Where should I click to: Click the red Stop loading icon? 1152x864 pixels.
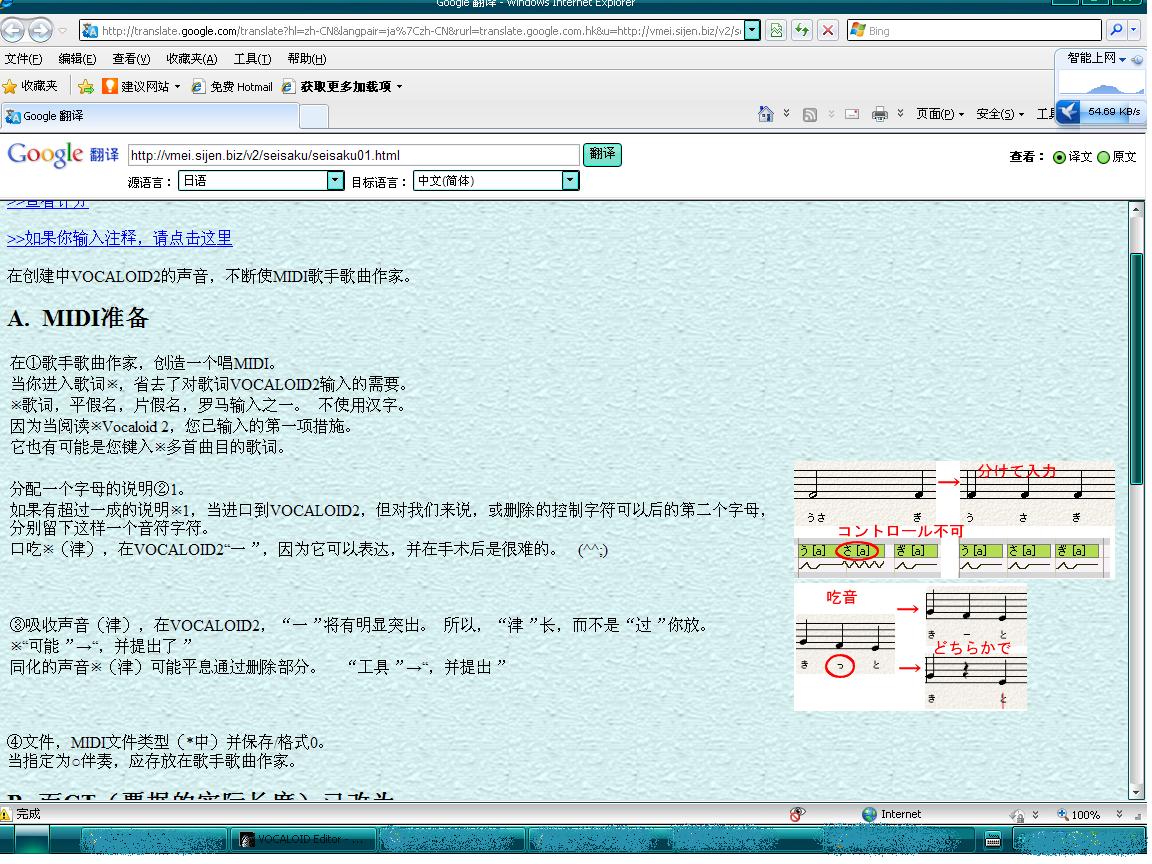click(828, 31)
